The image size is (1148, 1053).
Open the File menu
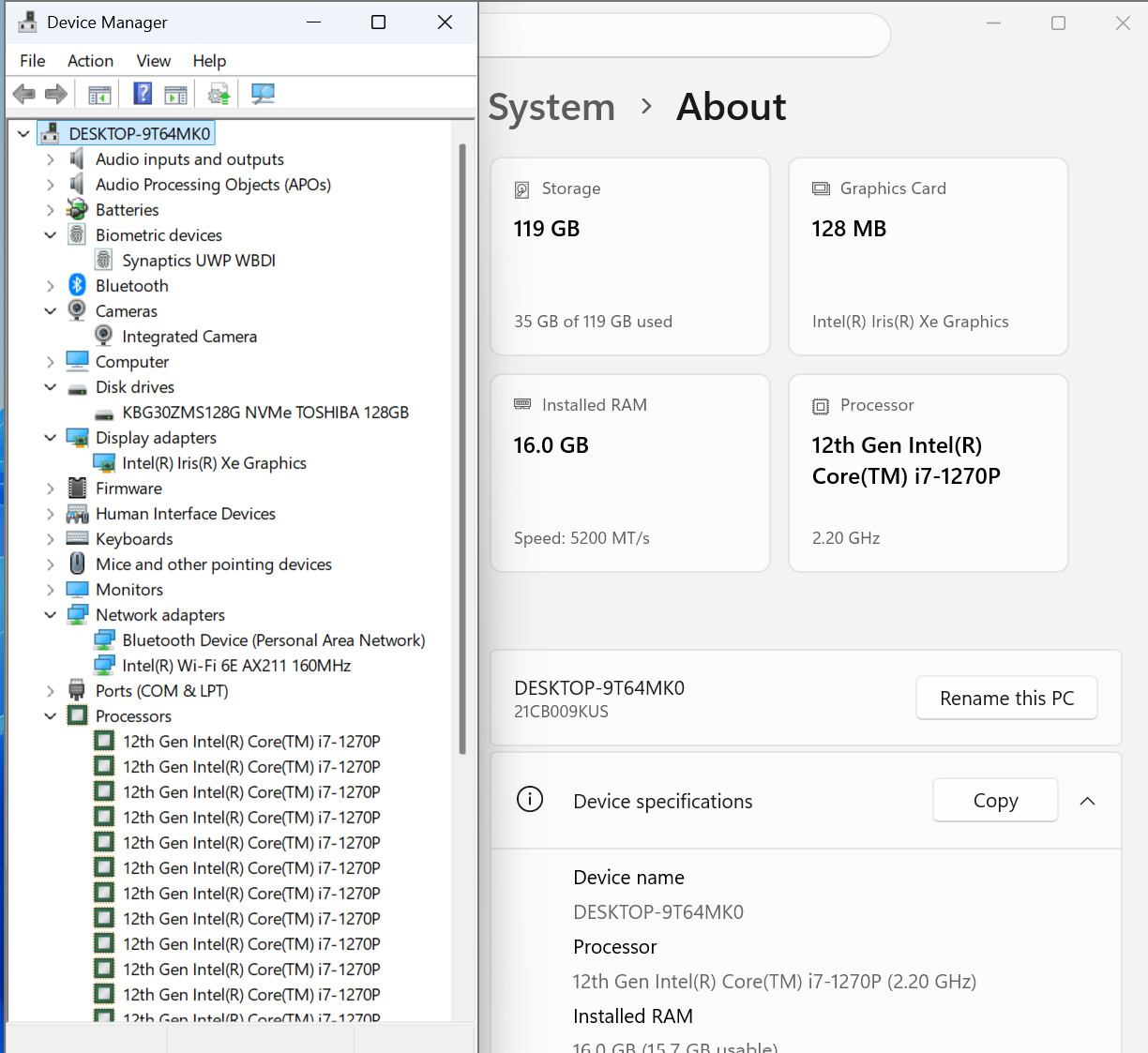[x=33, y=61]
